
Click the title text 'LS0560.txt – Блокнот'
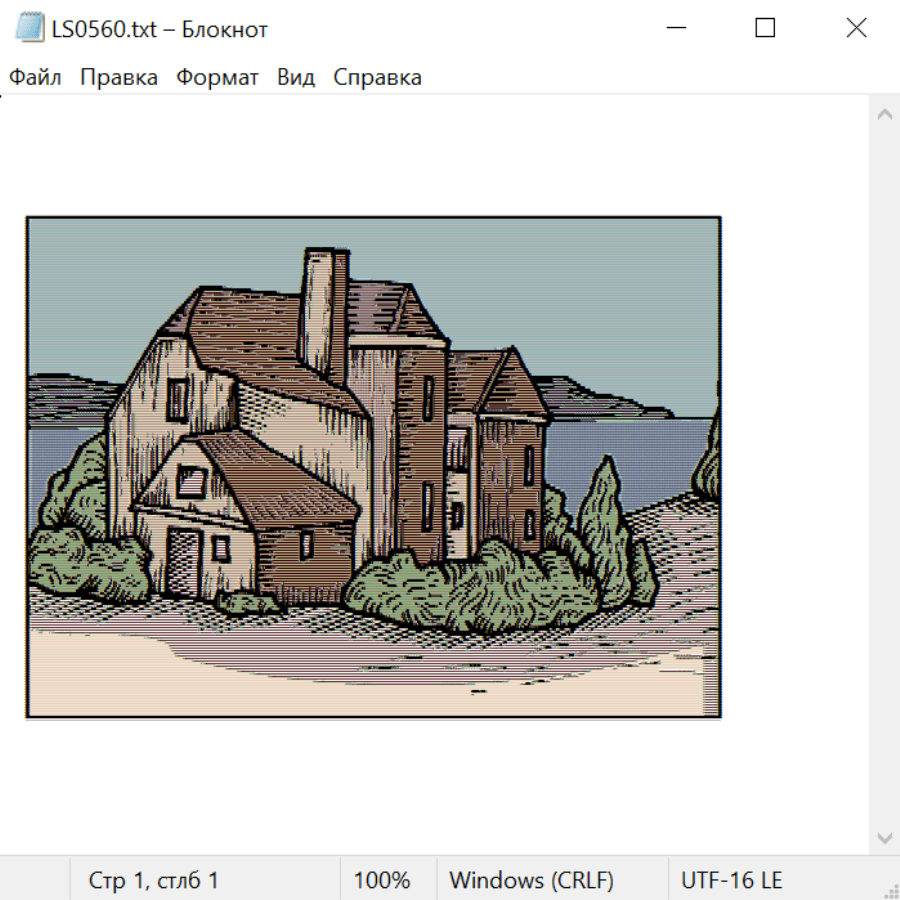click(160, 29)
